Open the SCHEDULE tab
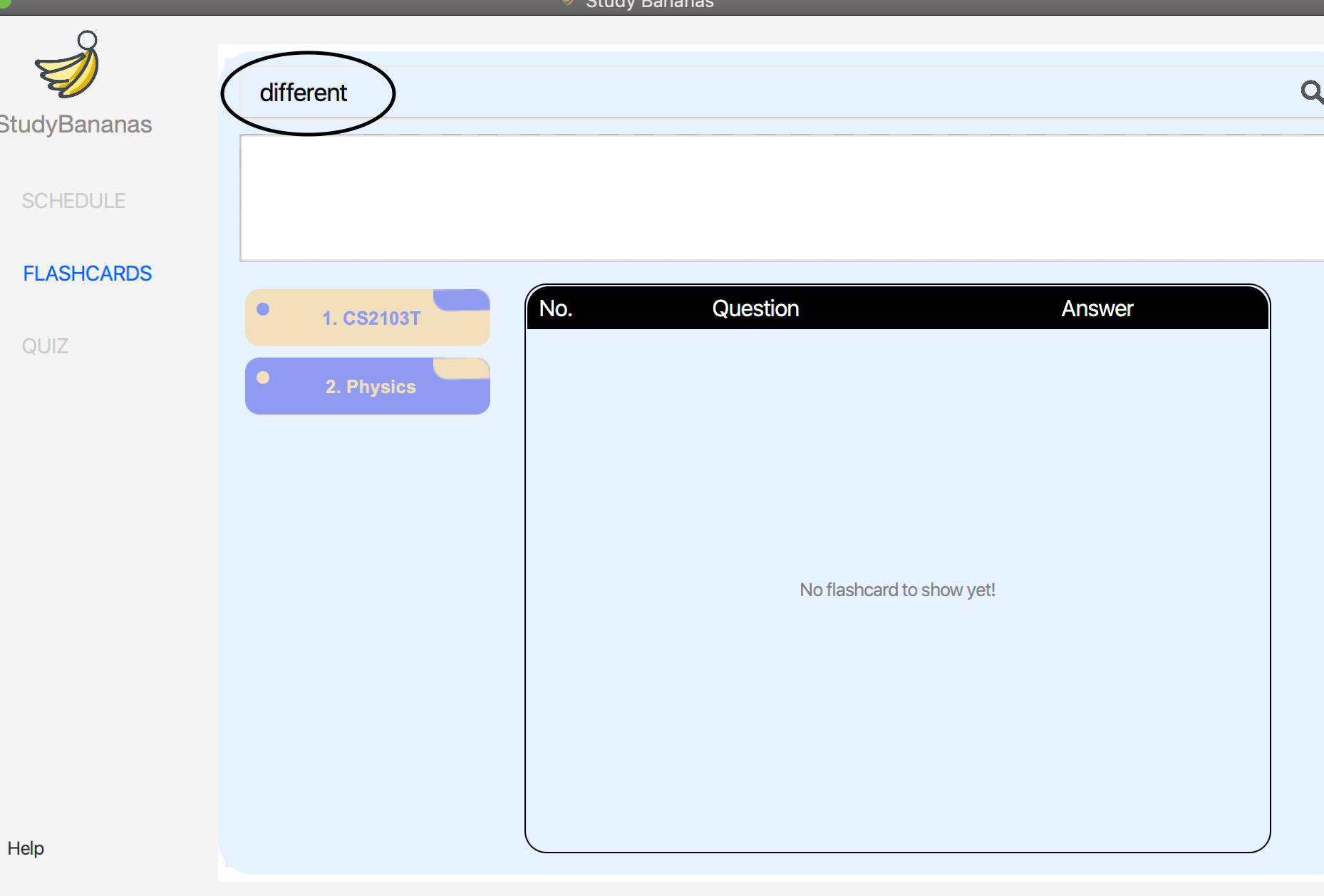The width and height of the screenshot is (1324, 896). click(73, 201)
